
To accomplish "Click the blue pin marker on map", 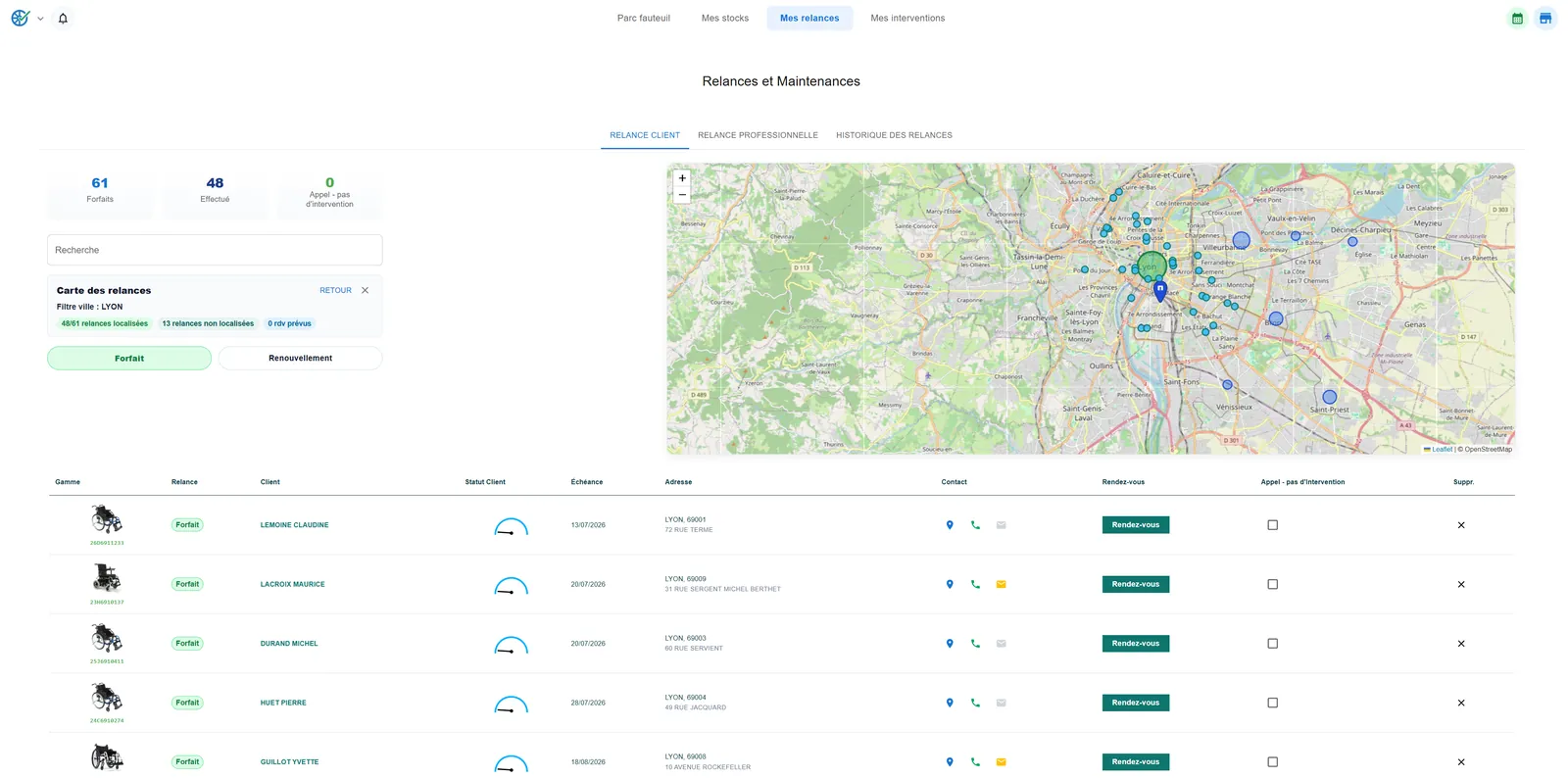I will (x=1160, y=290).
